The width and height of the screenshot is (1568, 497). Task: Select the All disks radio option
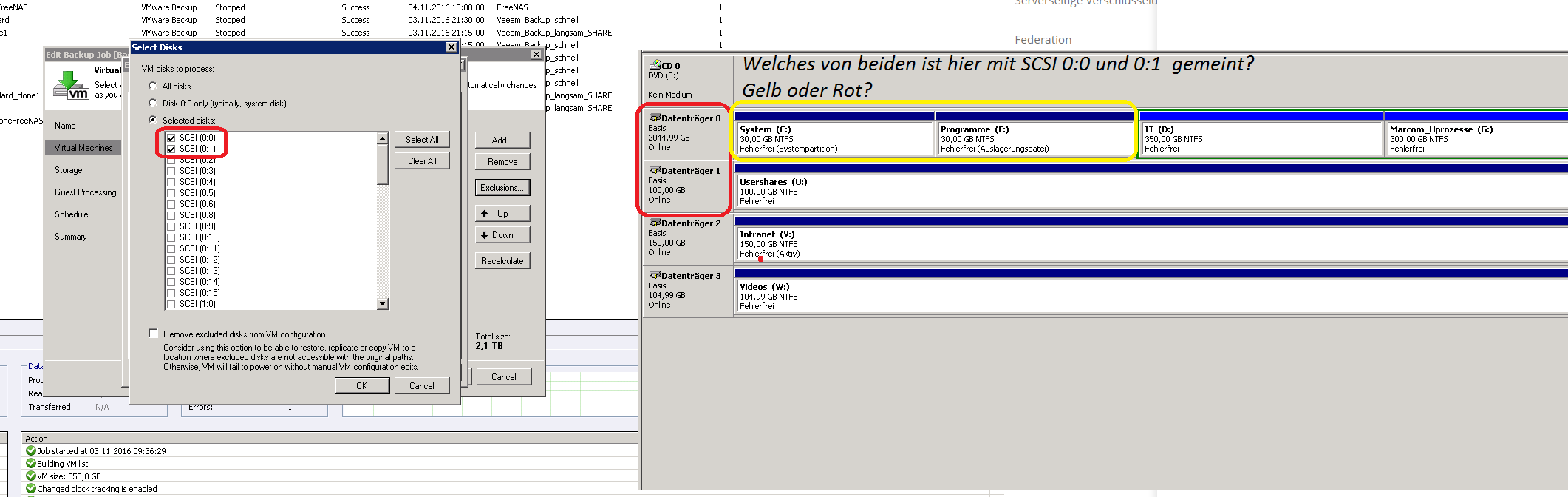coord(153,86)
